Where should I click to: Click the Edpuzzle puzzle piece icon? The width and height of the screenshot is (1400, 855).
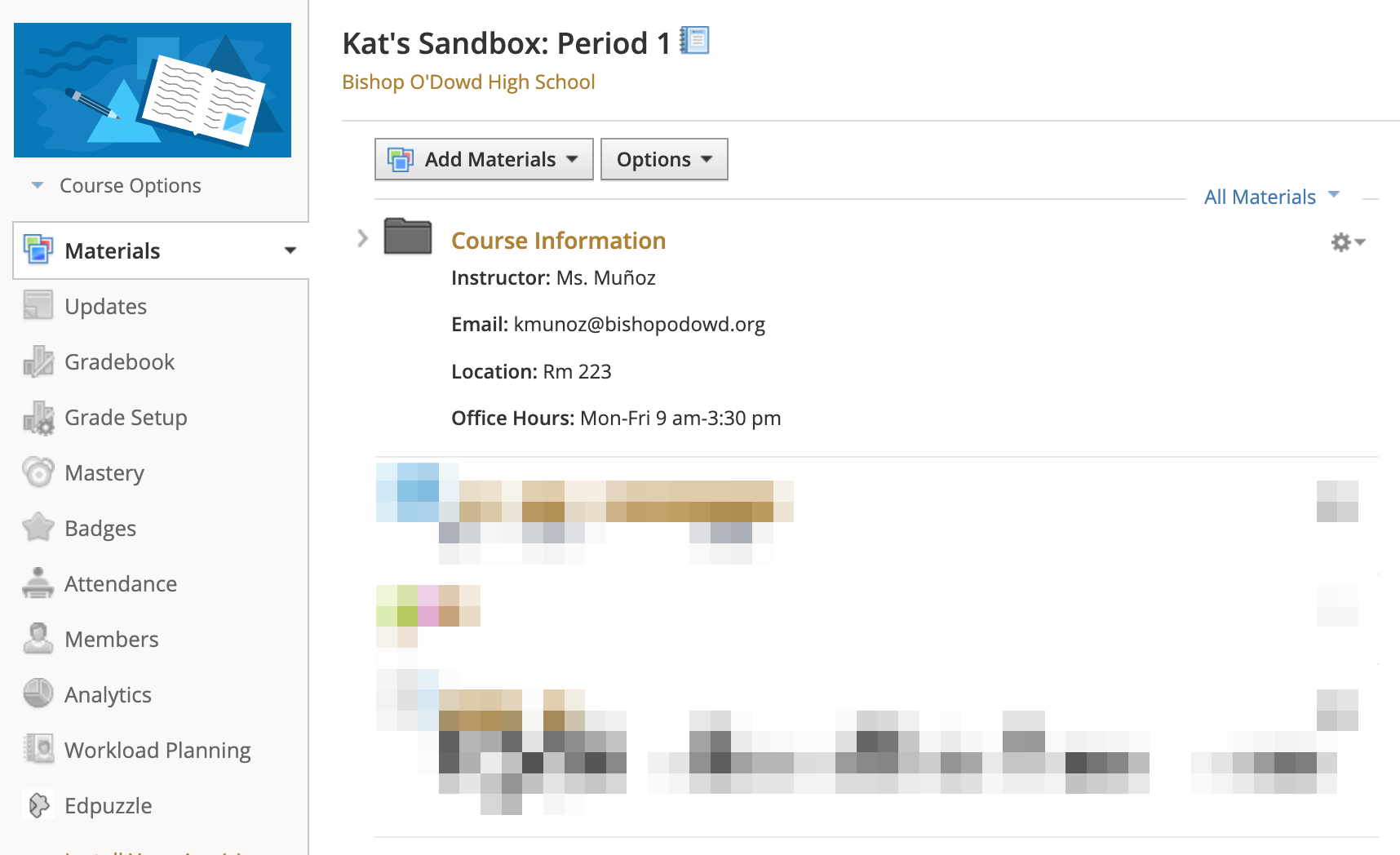[38, 805]
